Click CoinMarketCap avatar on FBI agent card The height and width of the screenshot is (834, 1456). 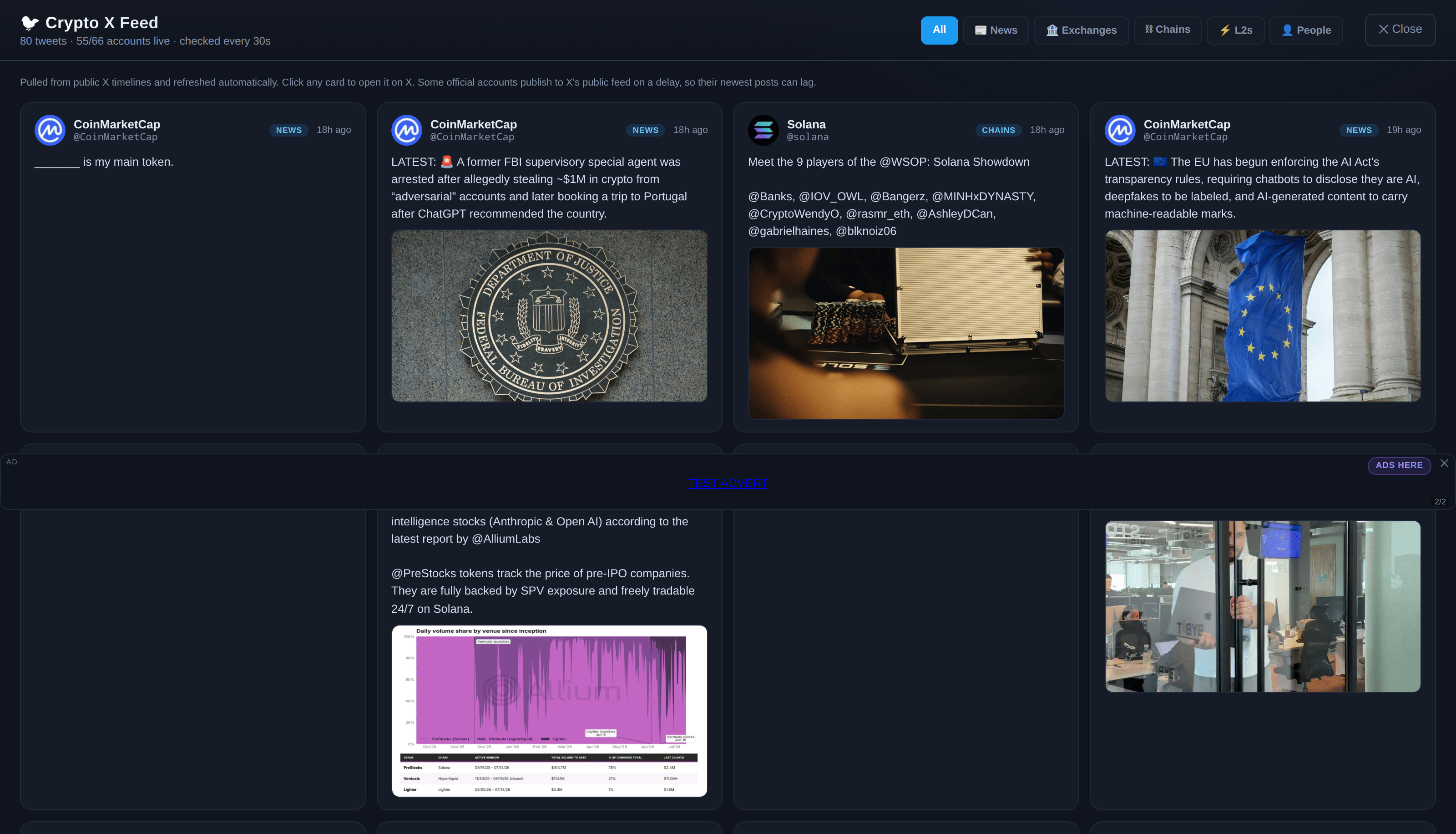pos(406,130)
